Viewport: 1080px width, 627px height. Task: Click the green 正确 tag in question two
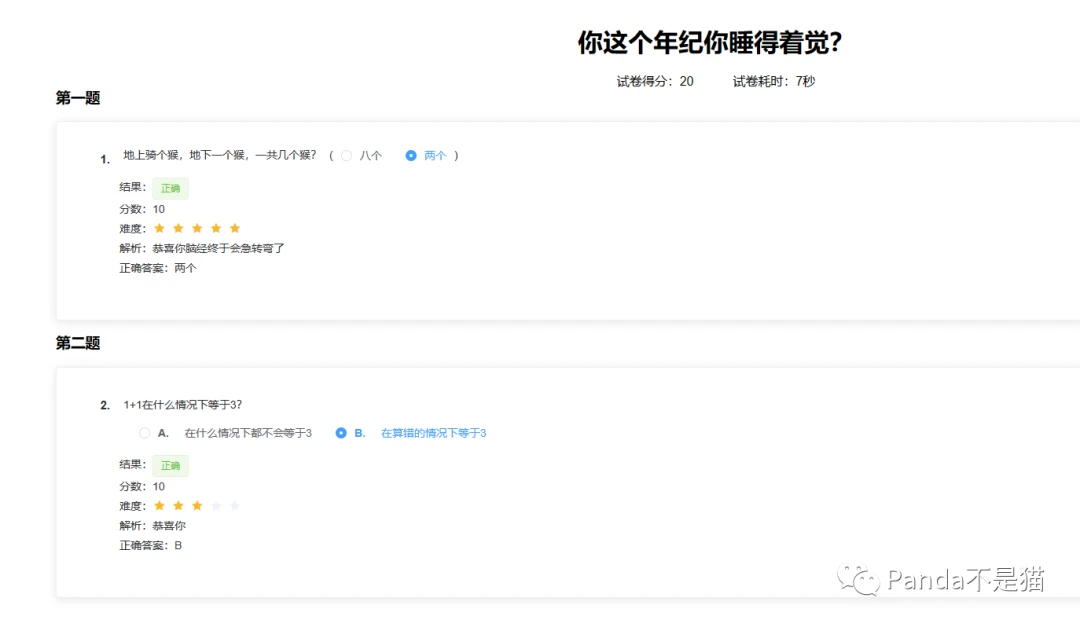(170, 466)
